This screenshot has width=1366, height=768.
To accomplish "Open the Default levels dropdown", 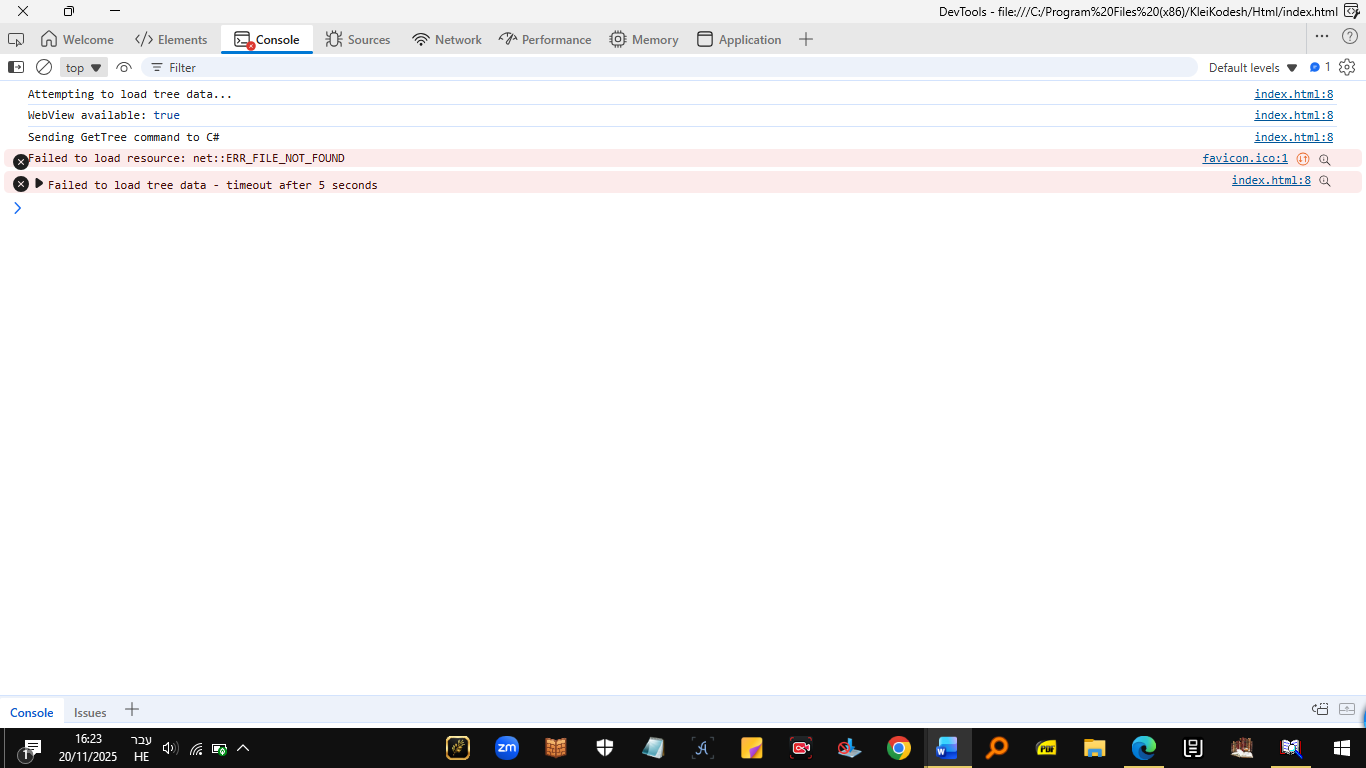I will (x=1253, y=68).
